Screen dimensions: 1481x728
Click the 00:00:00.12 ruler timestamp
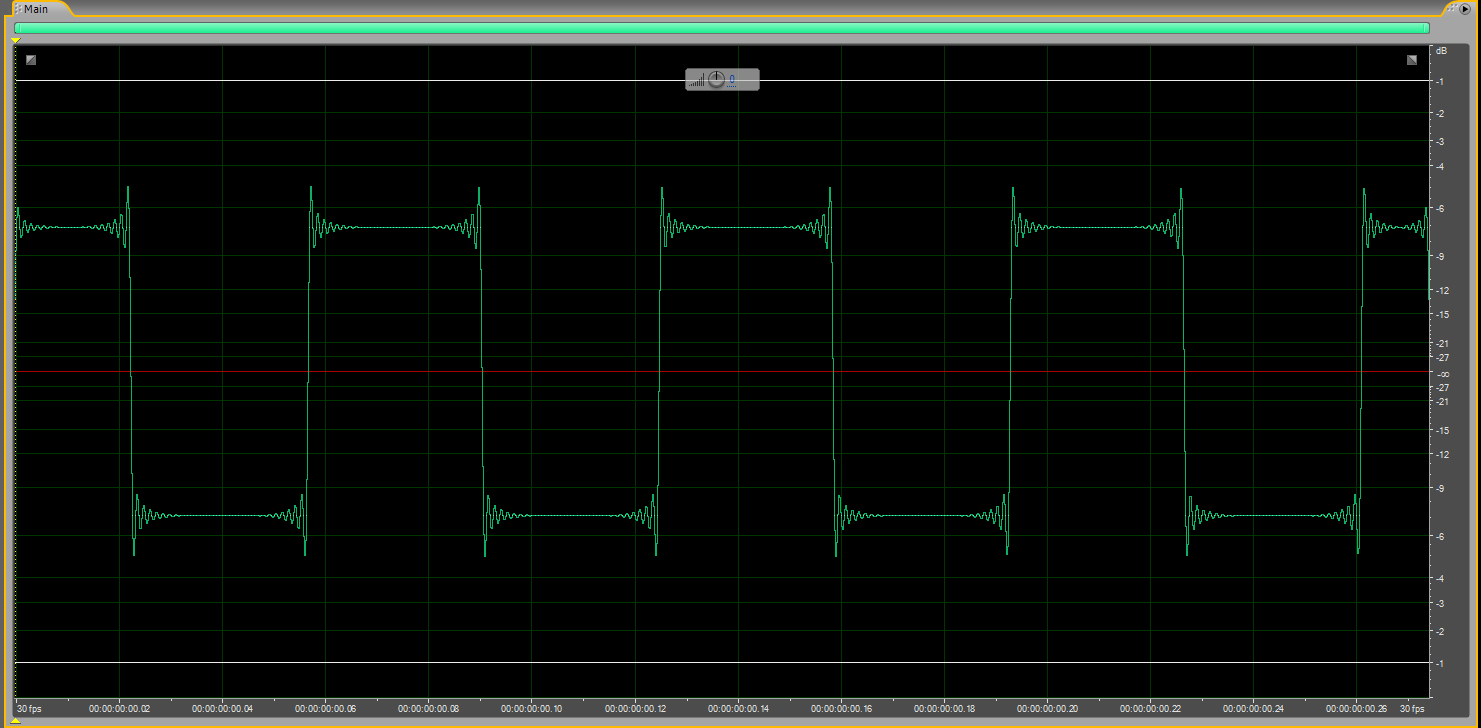pos(635,708)
